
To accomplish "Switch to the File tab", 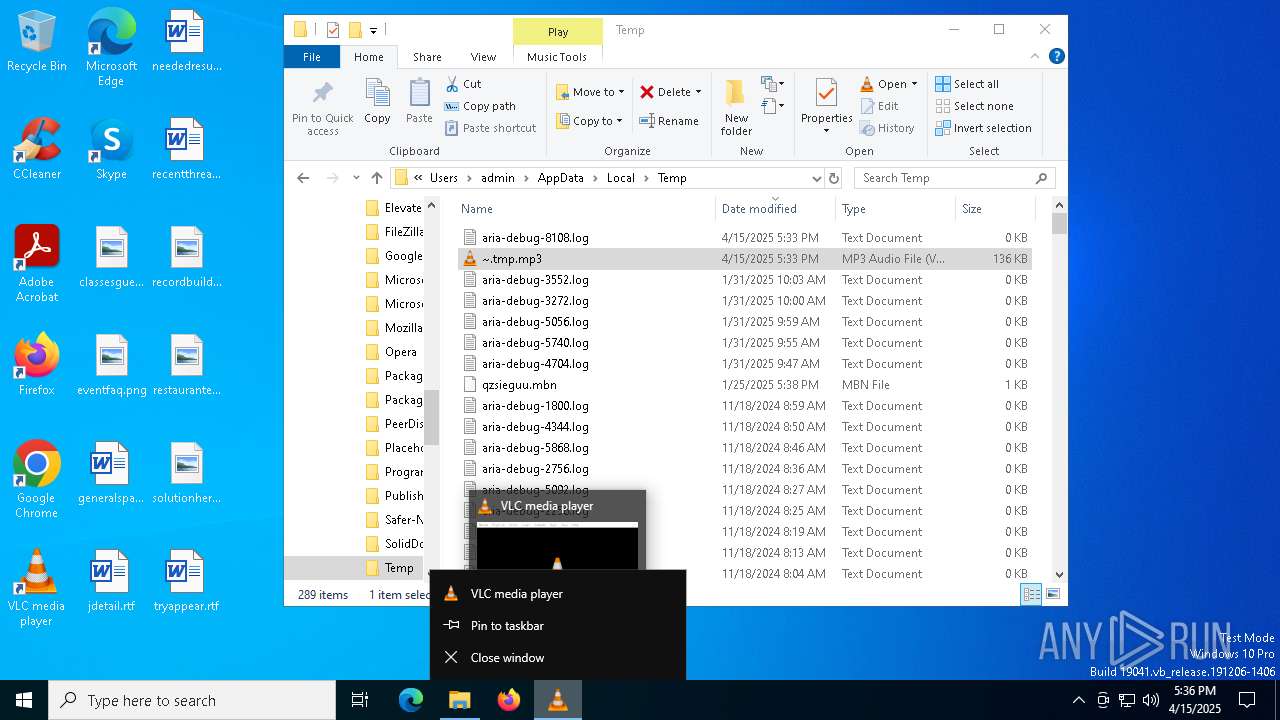I will coord(312,57).
